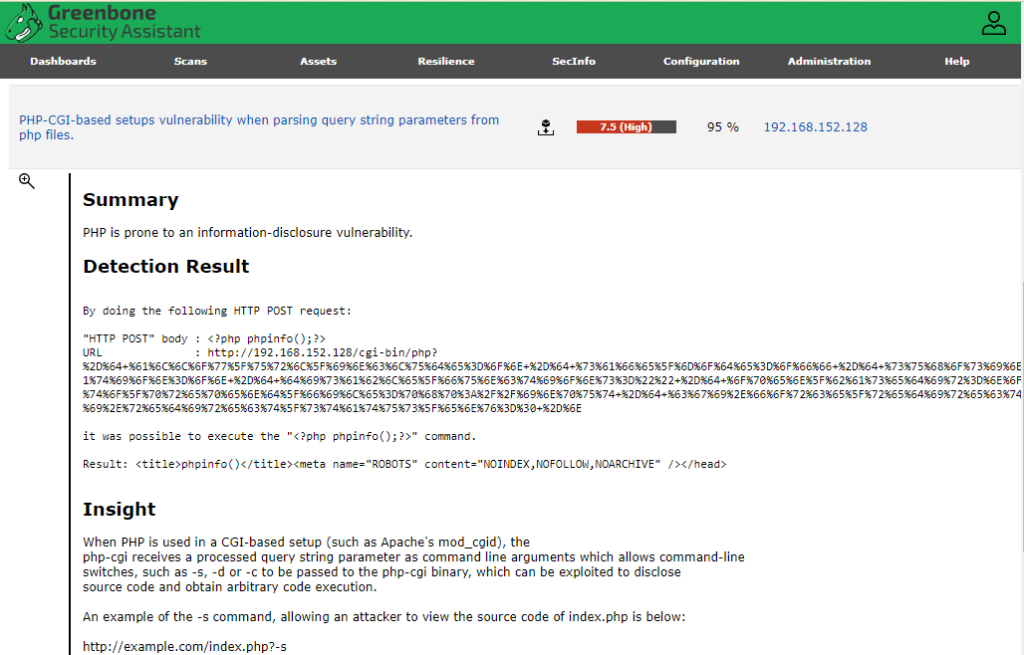Click the solution type icon beside severity

point(546,127)
